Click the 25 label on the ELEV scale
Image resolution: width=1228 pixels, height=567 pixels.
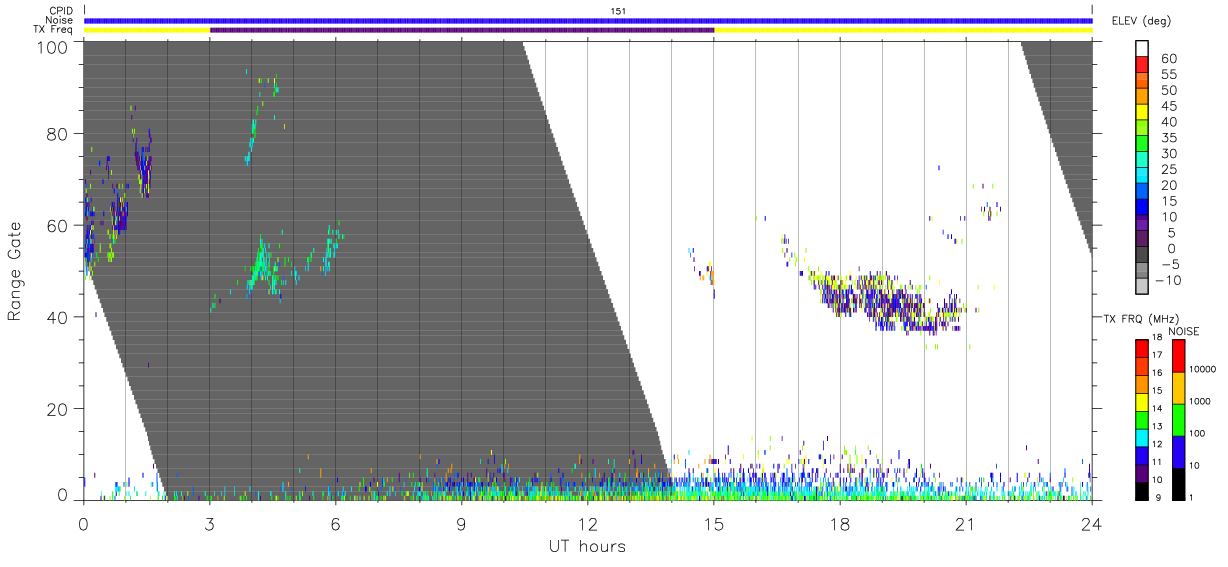pyautogui.click(x=1169, y=170)
